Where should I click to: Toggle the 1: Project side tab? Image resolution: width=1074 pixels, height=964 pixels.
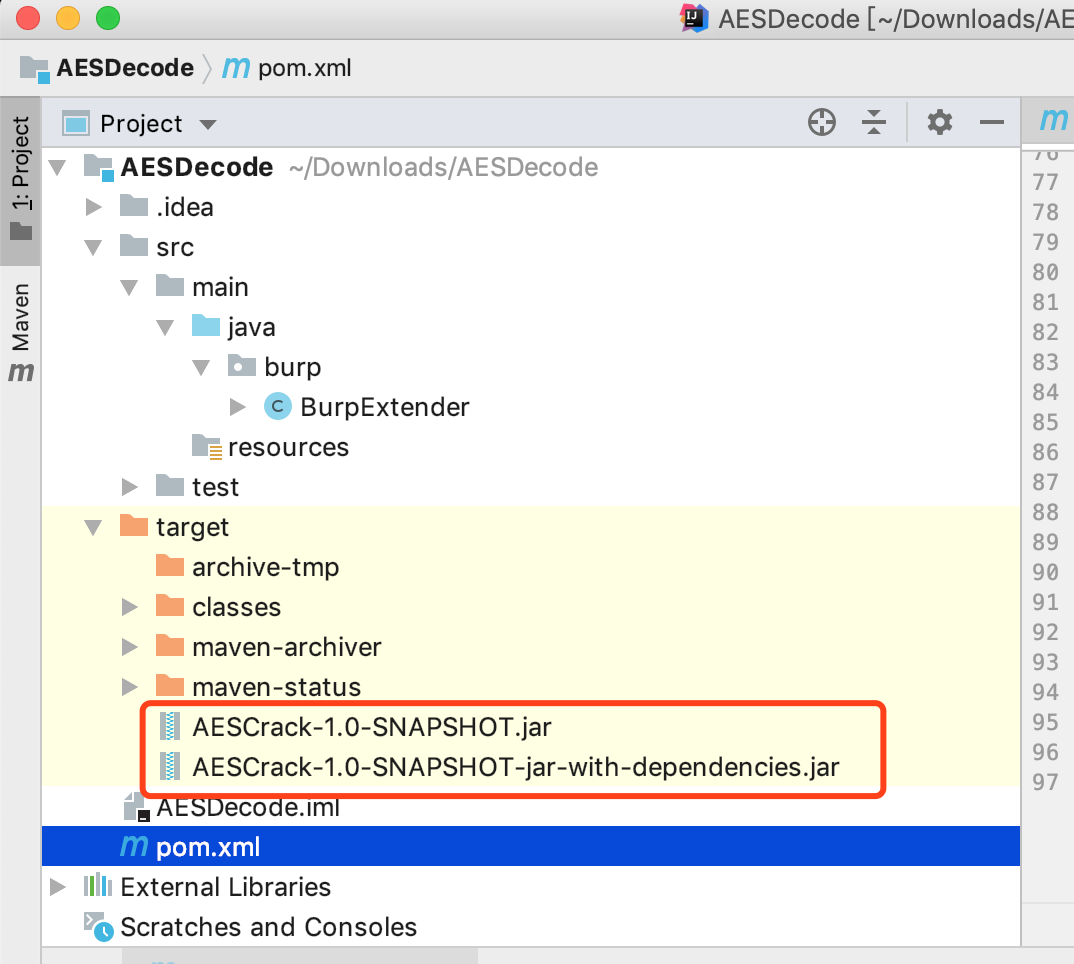tap(21, 180)
